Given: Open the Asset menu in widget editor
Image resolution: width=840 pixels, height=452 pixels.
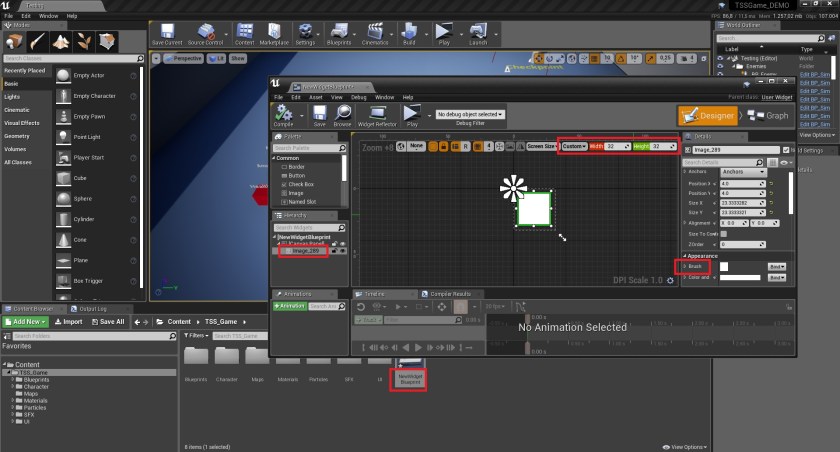Looking at the screenshot, I should [x=315, y=97].
